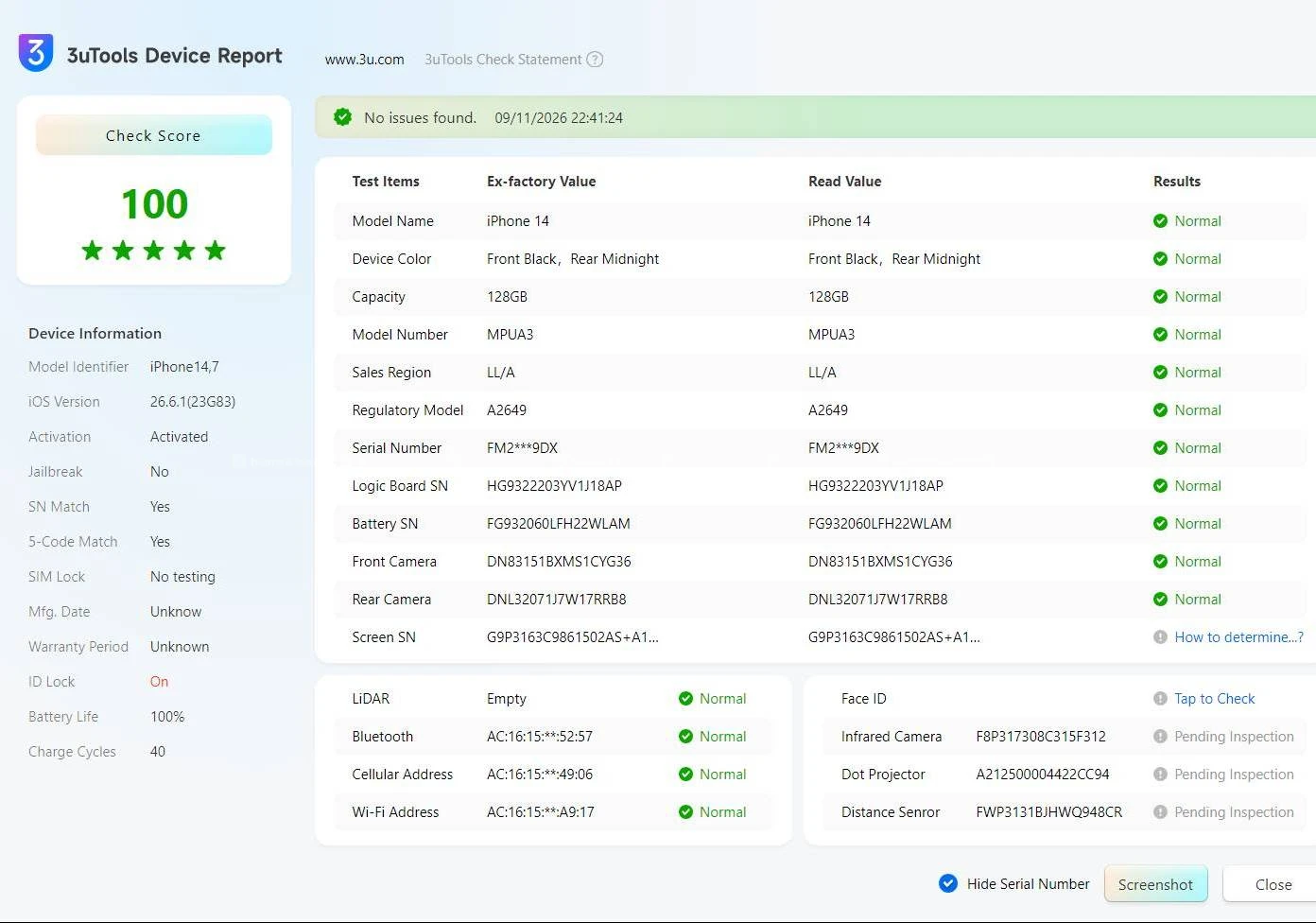Select the Read Value Rear Camera serial DNL32071J7W17RRB8
The height and width of the screenshot is (923, 1316).
(878, 600)
